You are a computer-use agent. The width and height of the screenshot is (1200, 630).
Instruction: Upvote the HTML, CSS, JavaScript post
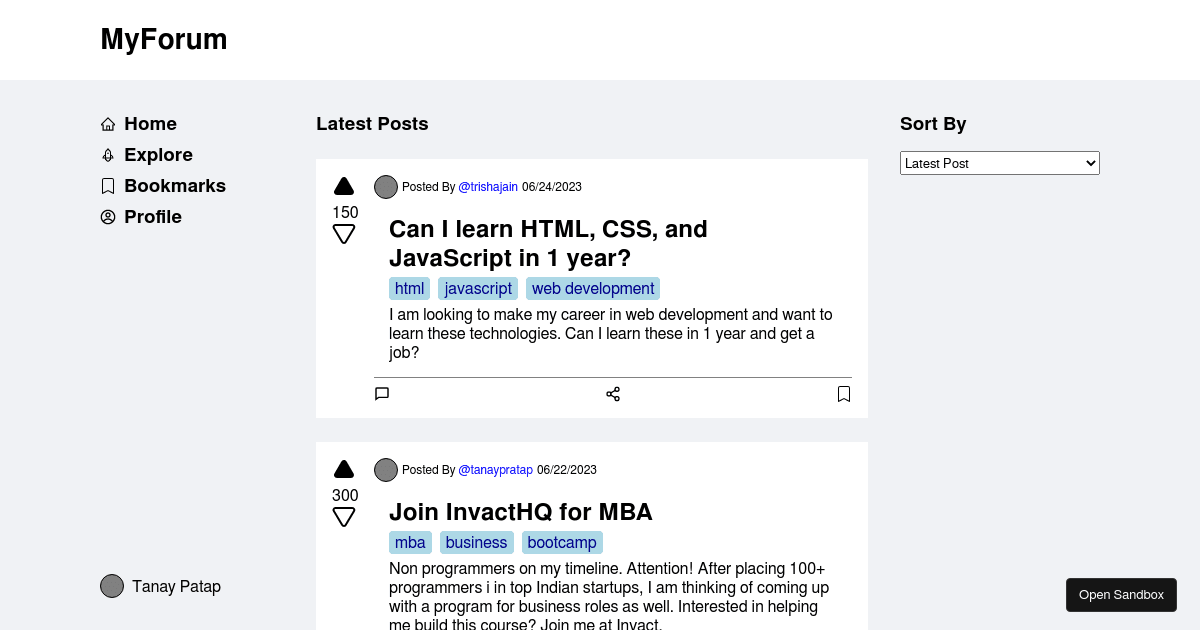coord(344,186)
